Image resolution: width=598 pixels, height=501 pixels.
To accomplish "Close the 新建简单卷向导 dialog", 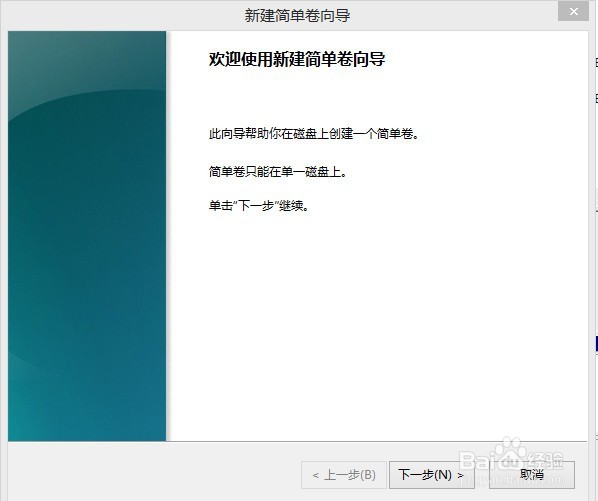I will (x=574, y=11).
